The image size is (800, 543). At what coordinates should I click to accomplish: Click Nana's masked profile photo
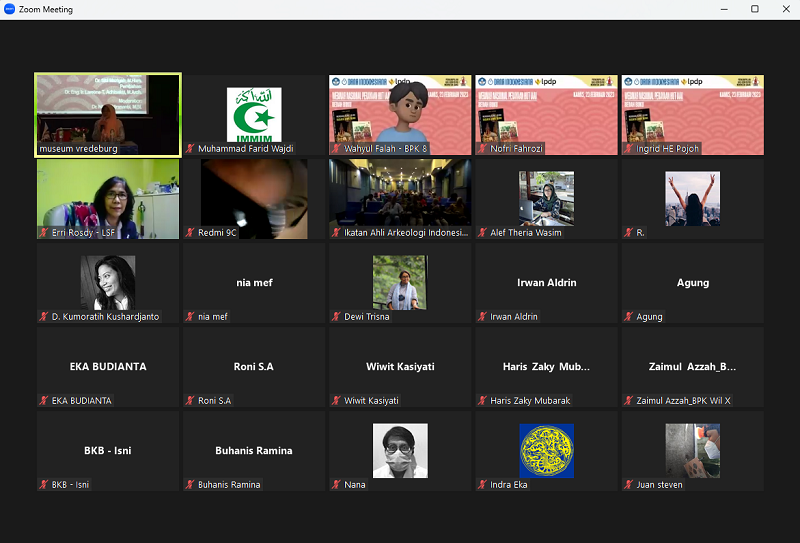tap(400, 451)
